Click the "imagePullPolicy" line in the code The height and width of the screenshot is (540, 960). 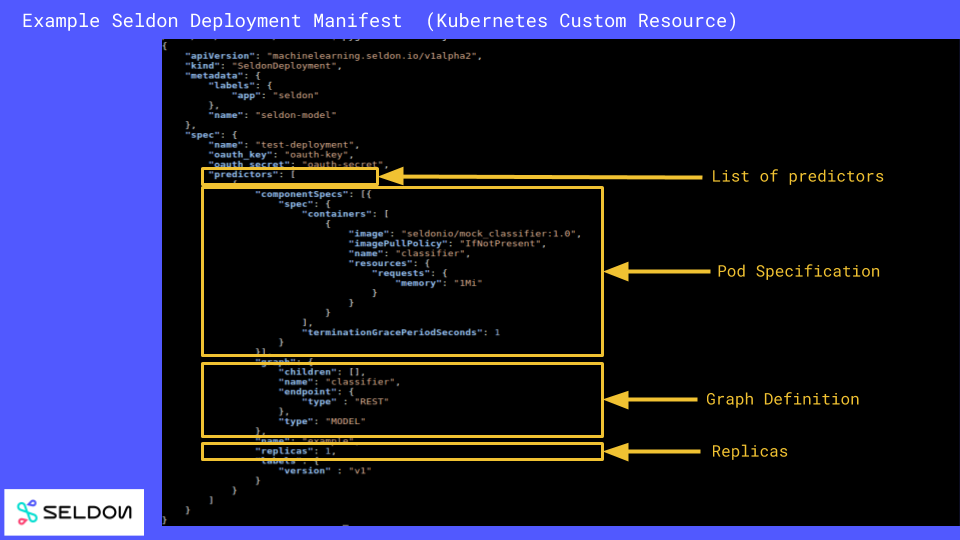click(x=446, y=243)
